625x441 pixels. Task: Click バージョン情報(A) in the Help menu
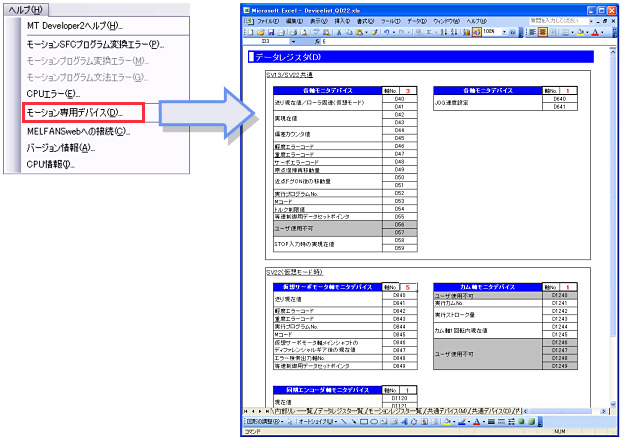pyautogui.click(x=61, y=148)
